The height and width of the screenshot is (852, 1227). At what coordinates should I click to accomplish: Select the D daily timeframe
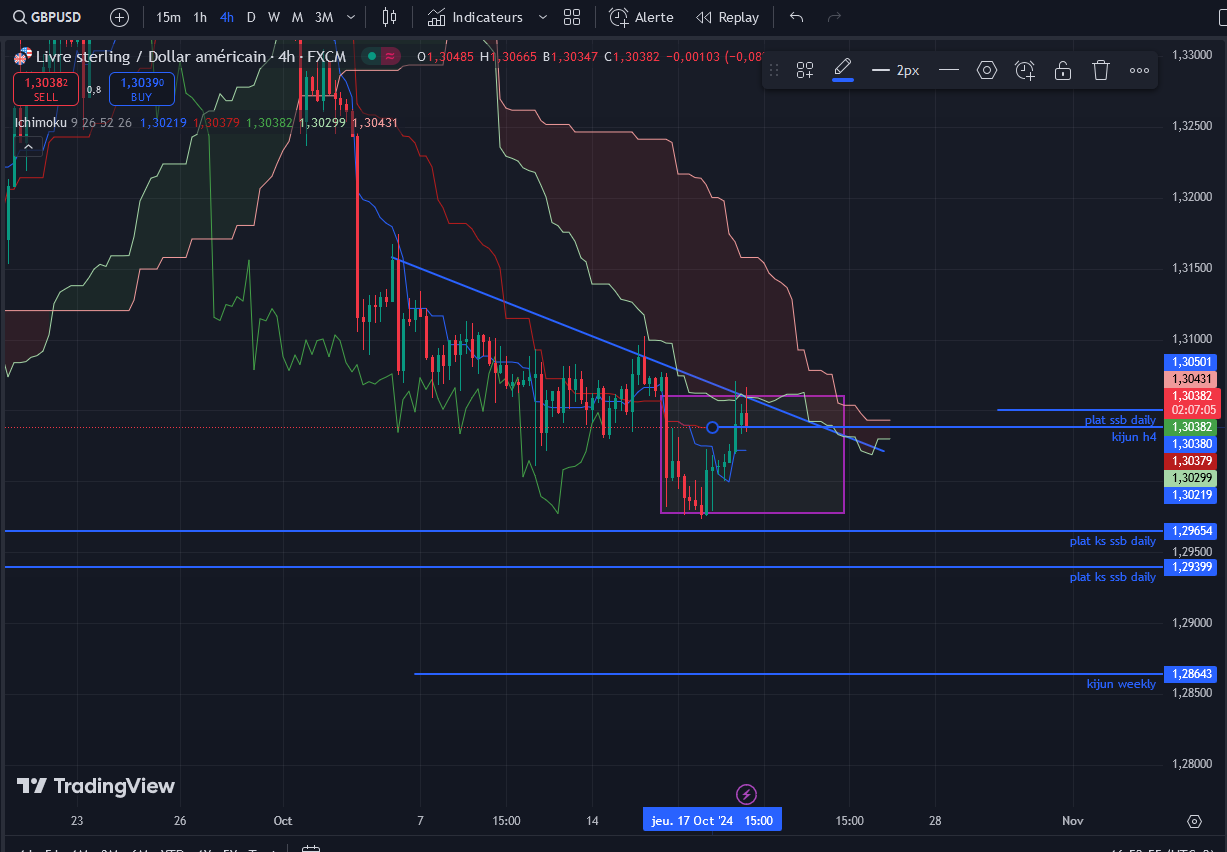pyautogui.click(x=251, y=17)
